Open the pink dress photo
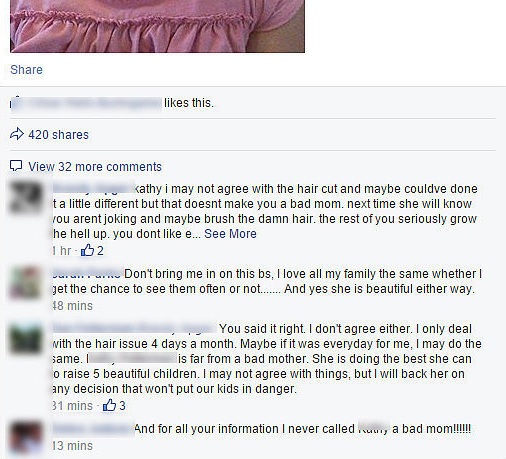Screen dimensions: 506x459 coord(157,26)
